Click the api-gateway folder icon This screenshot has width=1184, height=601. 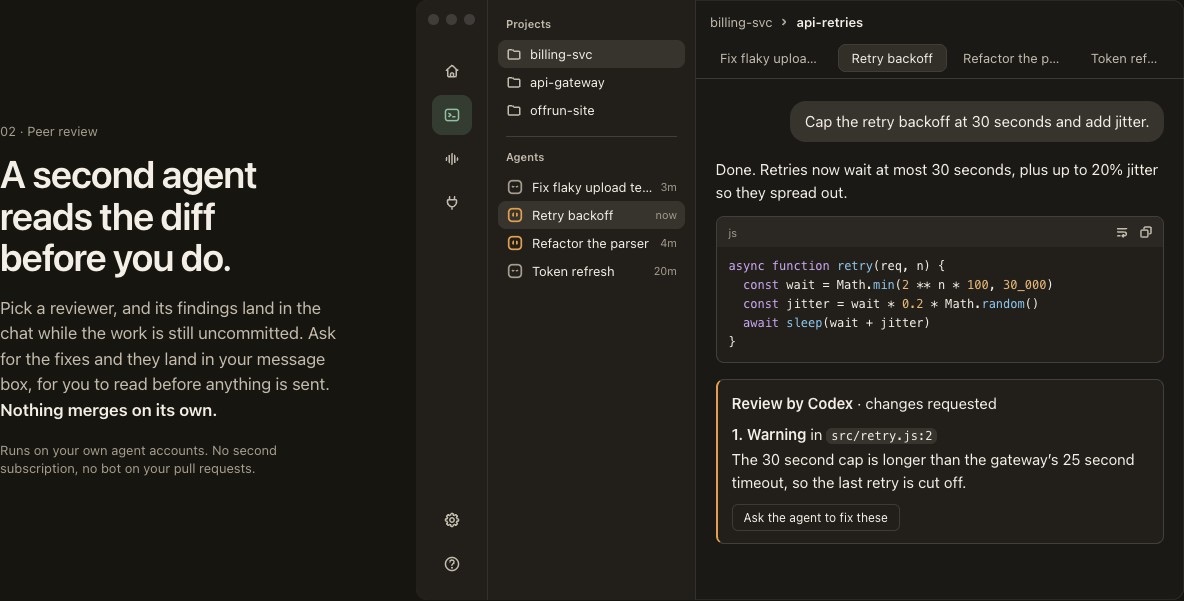tap(514, 82)
